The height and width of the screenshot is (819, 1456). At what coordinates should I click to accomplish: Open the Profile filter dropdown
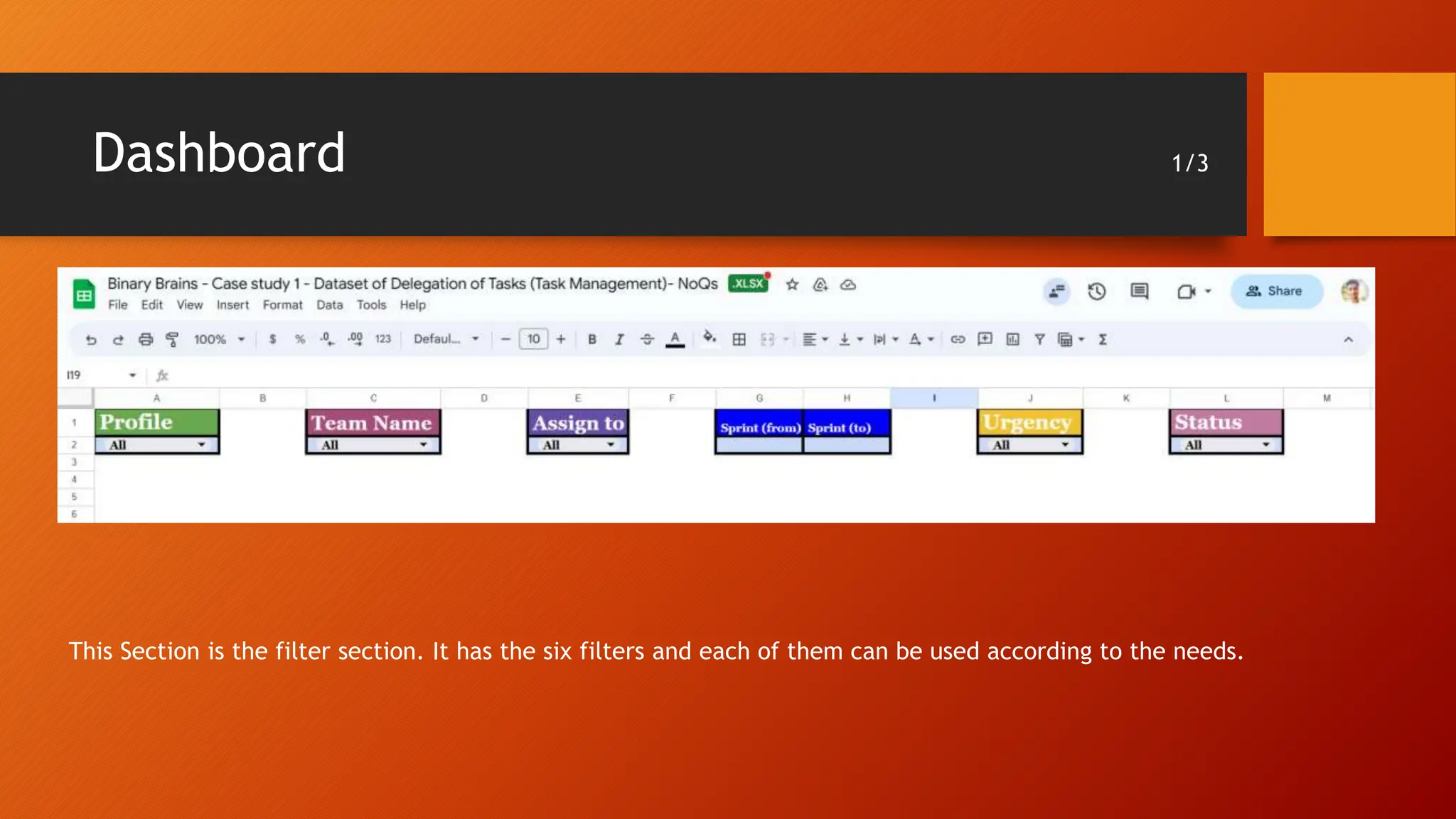tap(201, 445)
